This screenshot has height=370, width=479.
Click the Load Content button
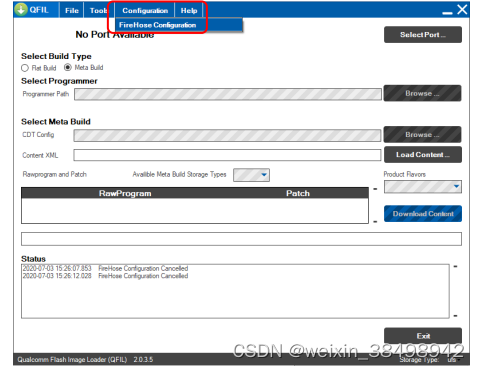pos(423,155)
